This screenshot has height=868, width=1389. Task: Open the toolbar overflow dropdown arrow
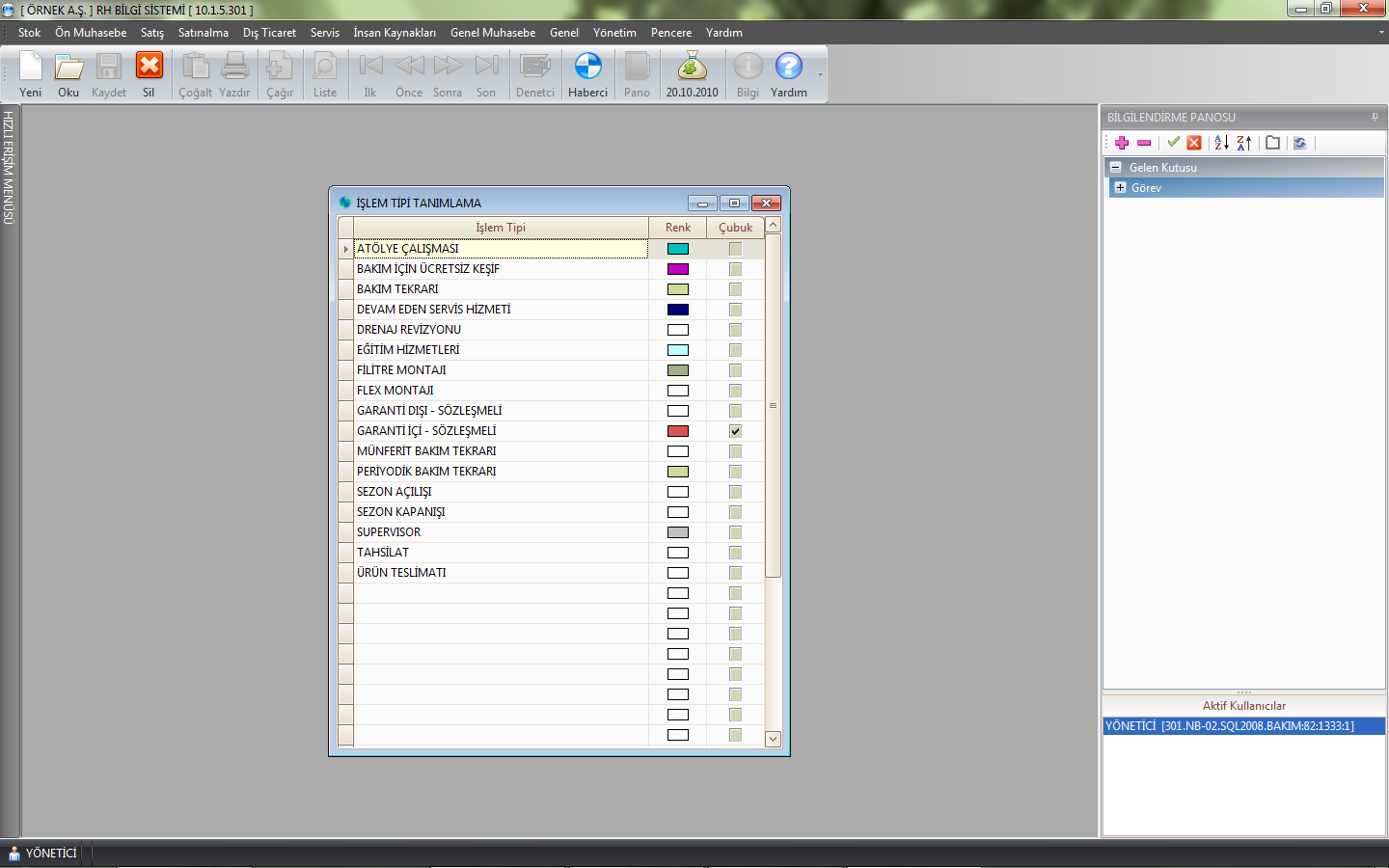[x=820, y=75]
